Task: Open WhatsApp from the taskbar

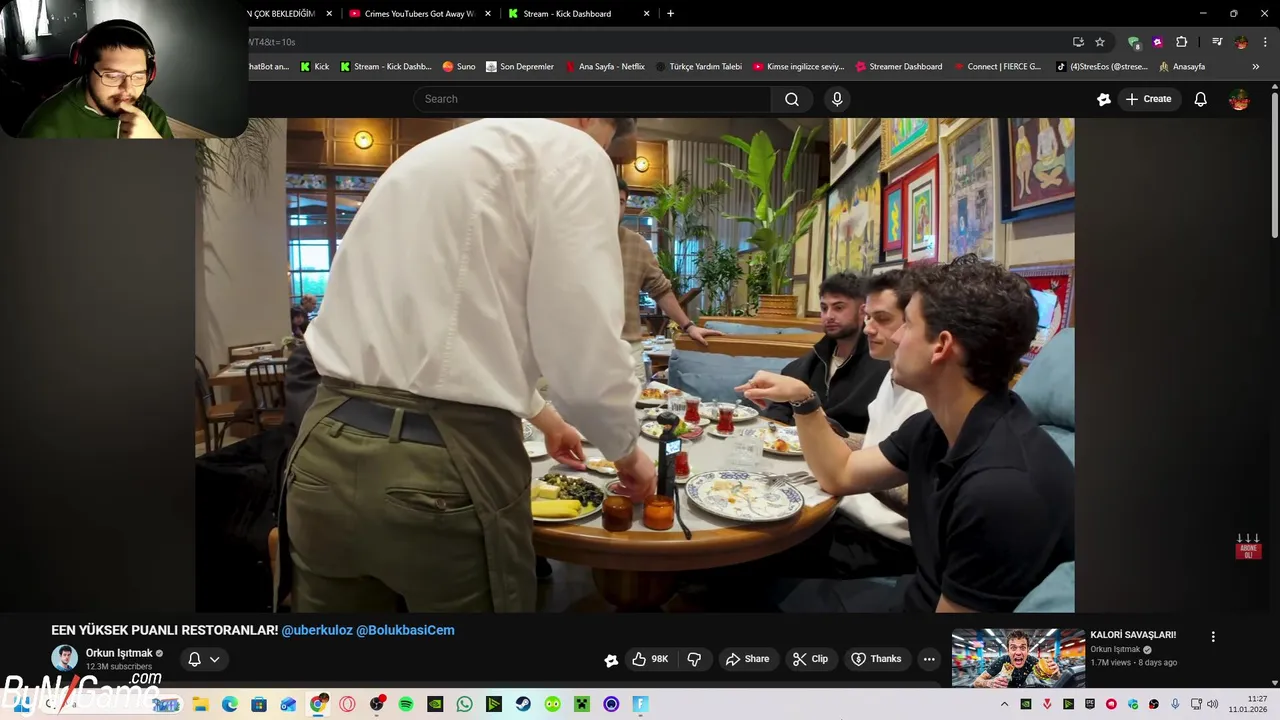Action: pyautogui.click(x=464, y=704)
